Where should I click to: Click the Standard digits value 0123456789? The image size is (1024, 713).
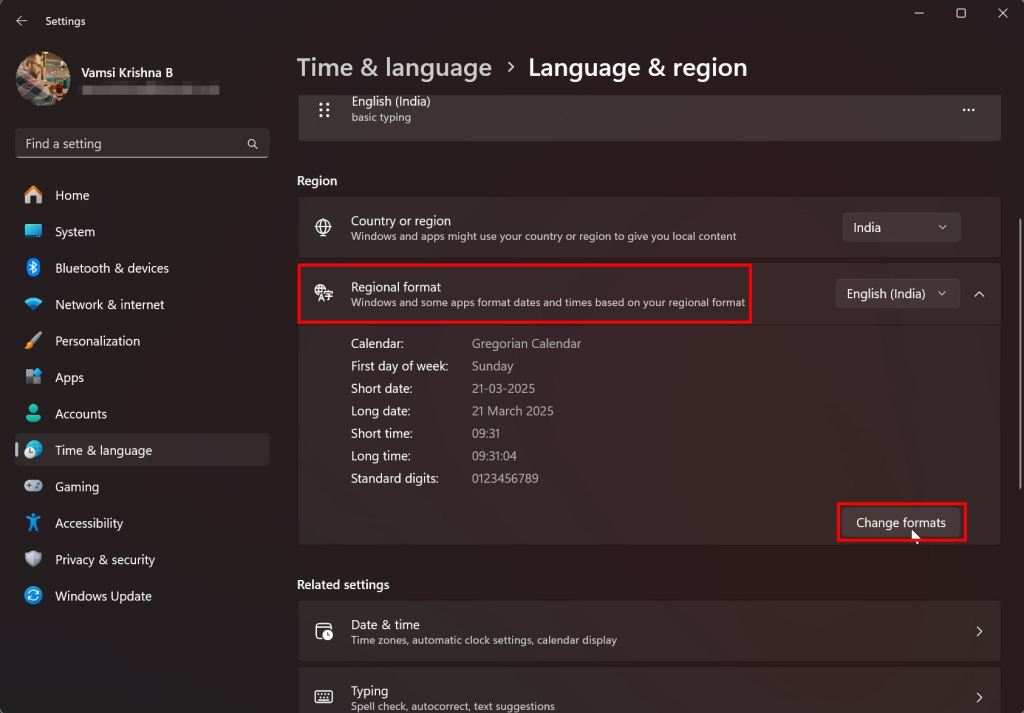point(505,479)
